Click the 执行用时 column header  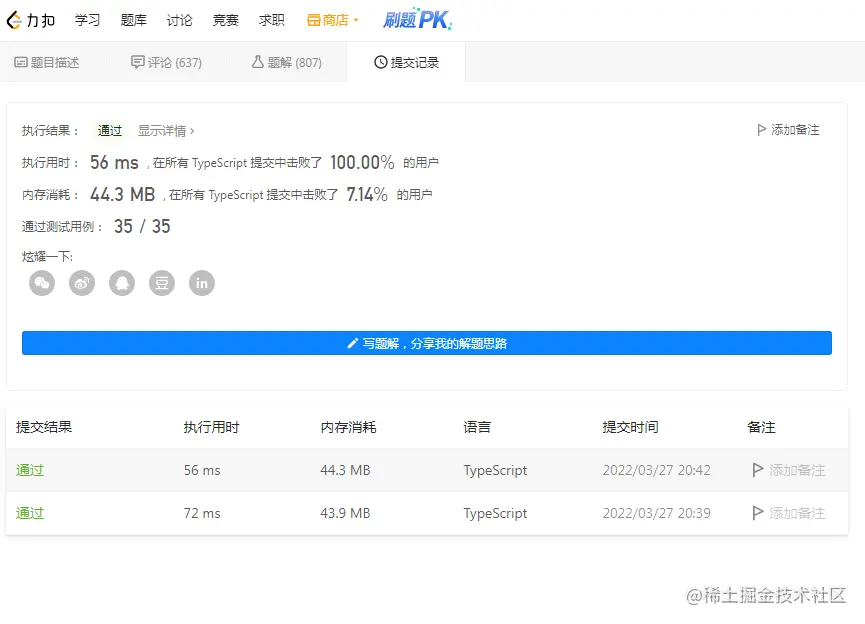(211, 427)
